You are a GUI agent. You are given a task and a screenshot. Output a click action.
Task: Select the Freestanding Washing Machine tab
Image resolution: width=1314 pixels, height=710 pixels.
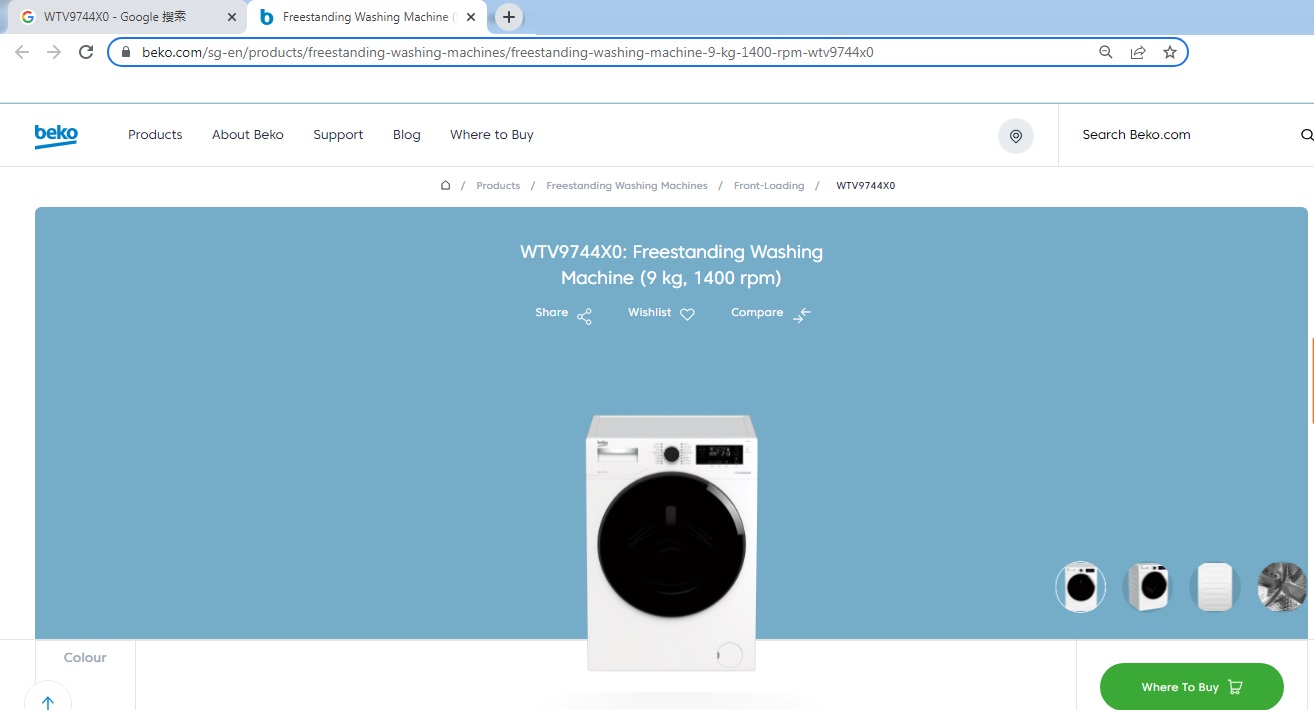pyautogui.click(x=368, y=17)
